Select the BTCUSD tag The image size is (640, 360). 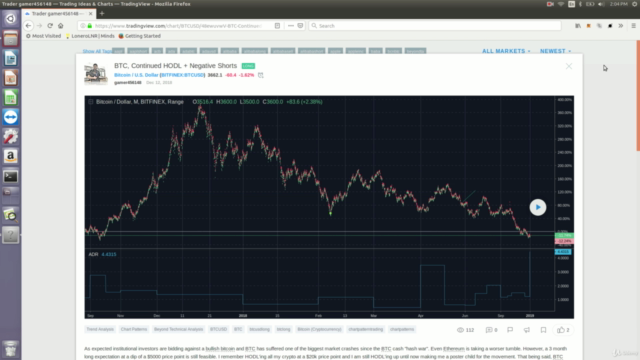coord(218,329)
